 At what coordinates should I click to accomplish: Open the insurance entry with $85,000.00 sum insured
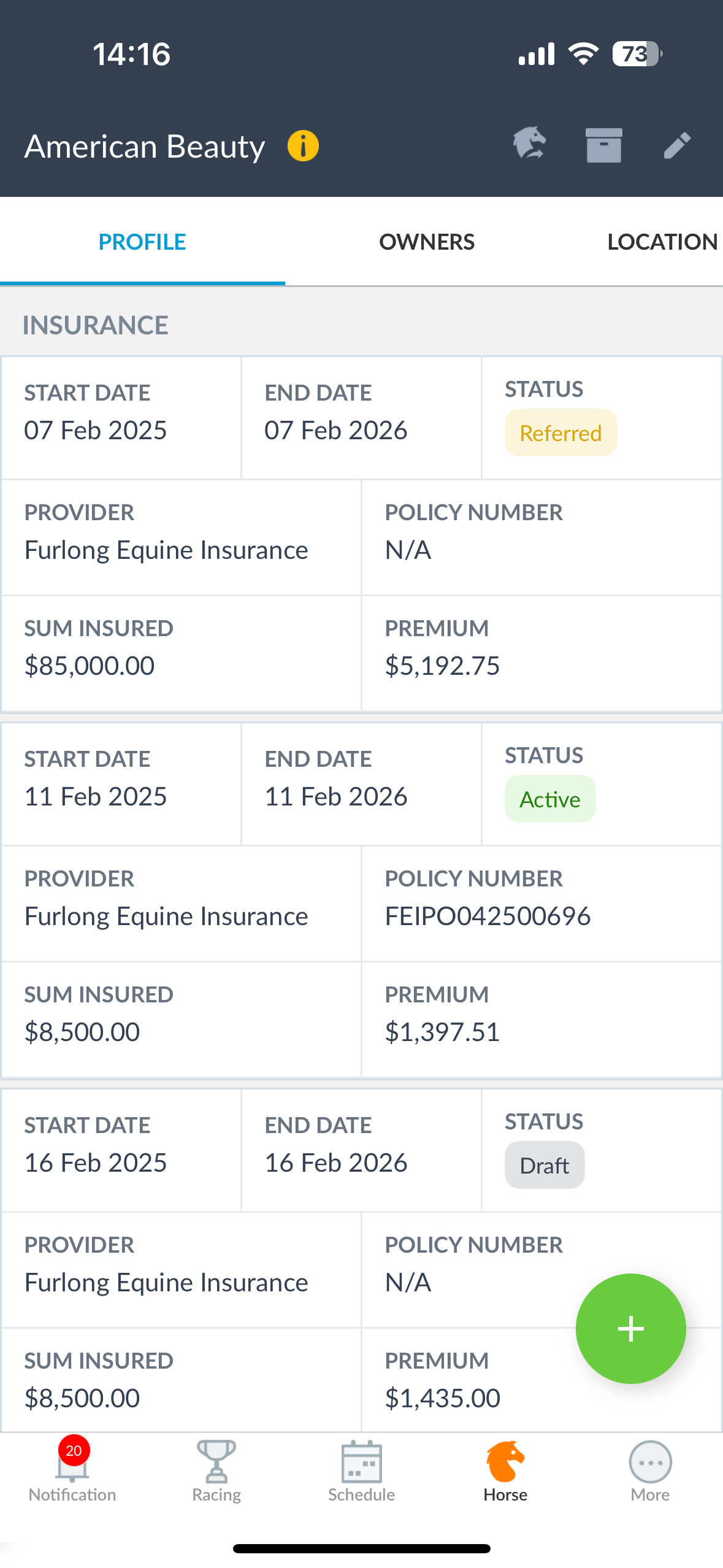tap(90, 666)
